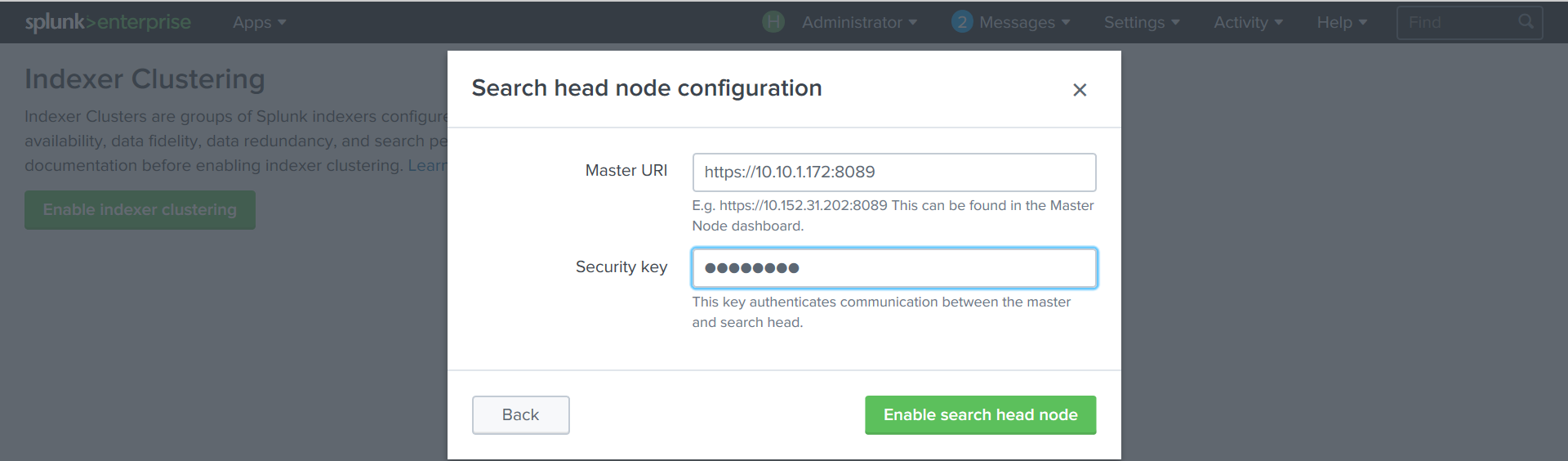This screenshot has height=461, width=1568.
Task: Click the magnifier search icon
Action: 1526,22
